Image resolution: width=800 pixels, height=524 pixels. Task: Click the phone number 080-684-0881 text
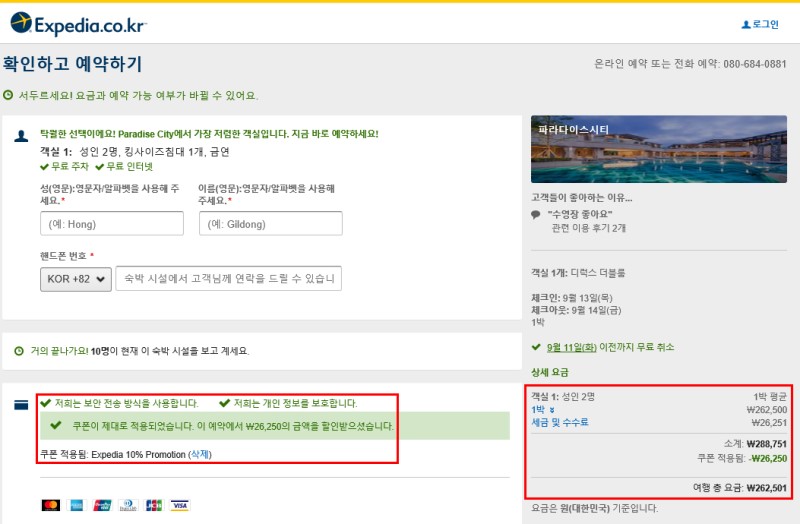point(755,64)
